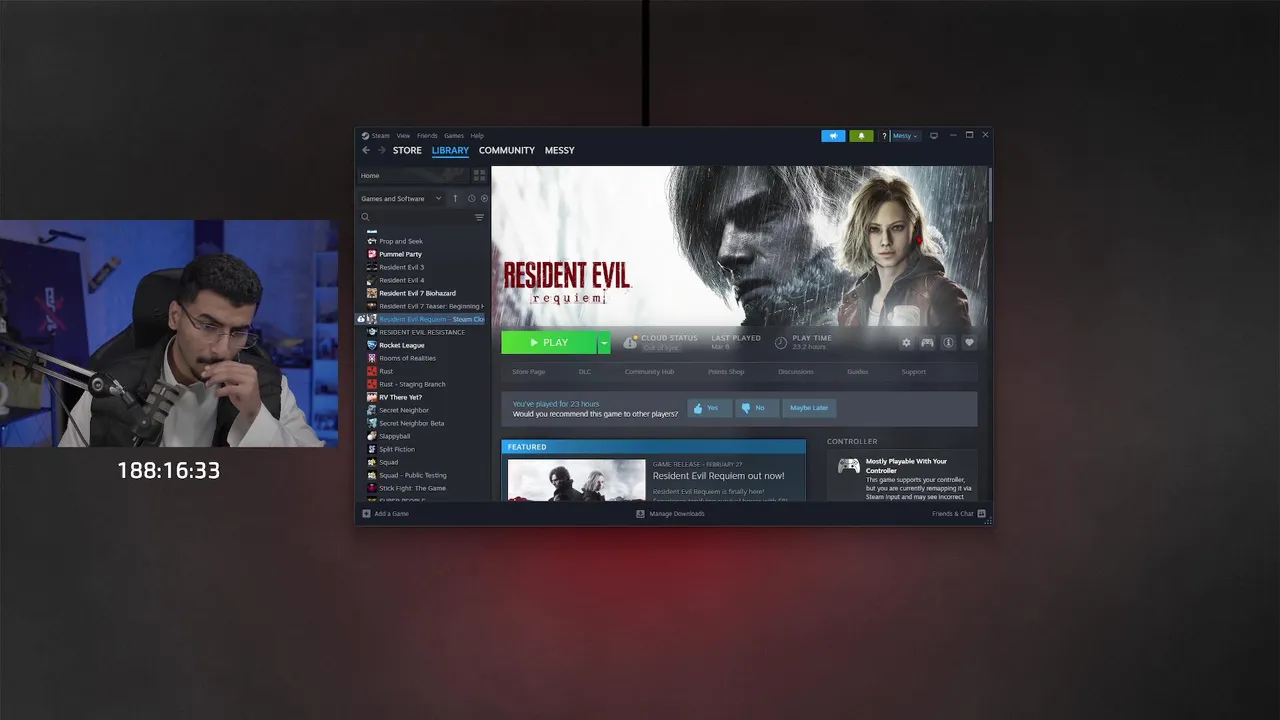Sort library using the up arrow icon
The width and height of the screenshot is (1280, 720).
(x=455, y=198)
